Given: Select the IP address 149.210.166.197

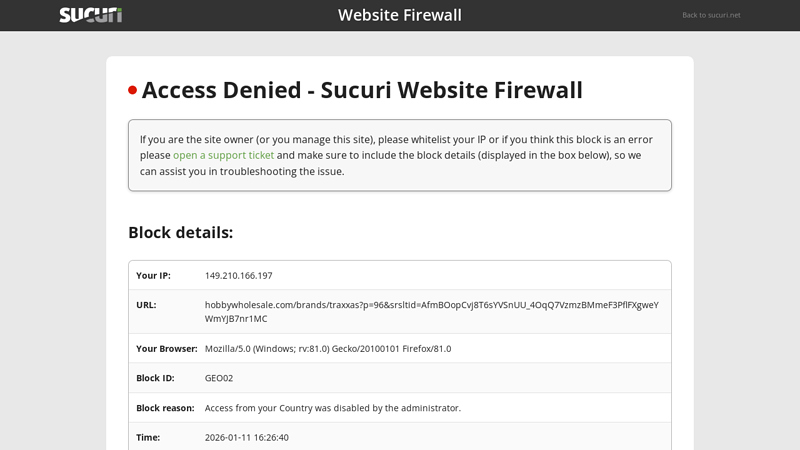Looking at the screenshot, I should [238, 275].
